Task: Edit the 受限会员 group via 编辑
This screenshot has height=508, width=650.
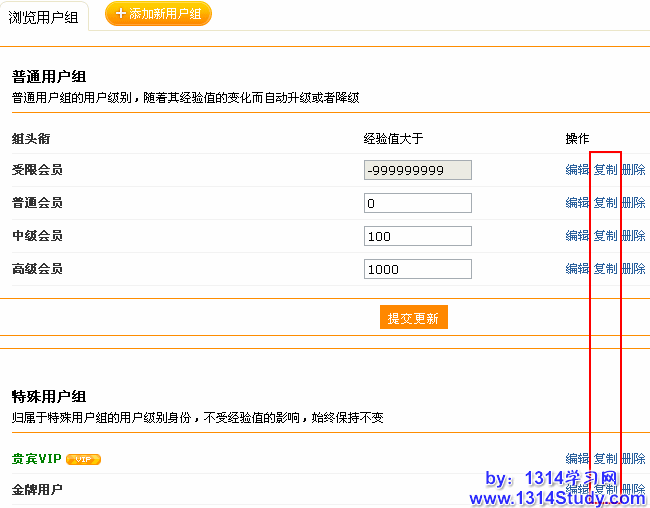Action: 577,170
